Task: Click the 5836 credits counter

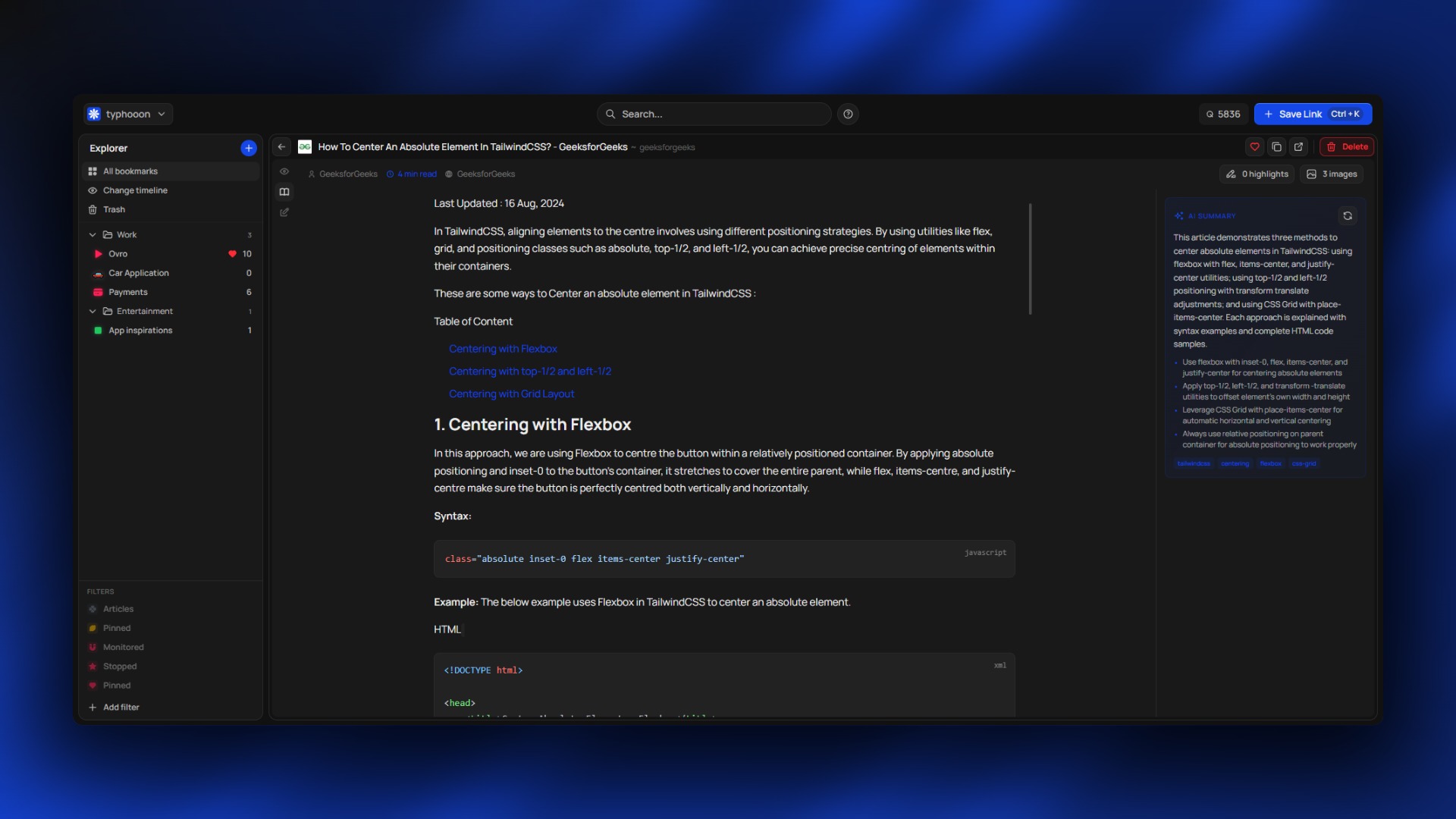Action: point(1223,114)
